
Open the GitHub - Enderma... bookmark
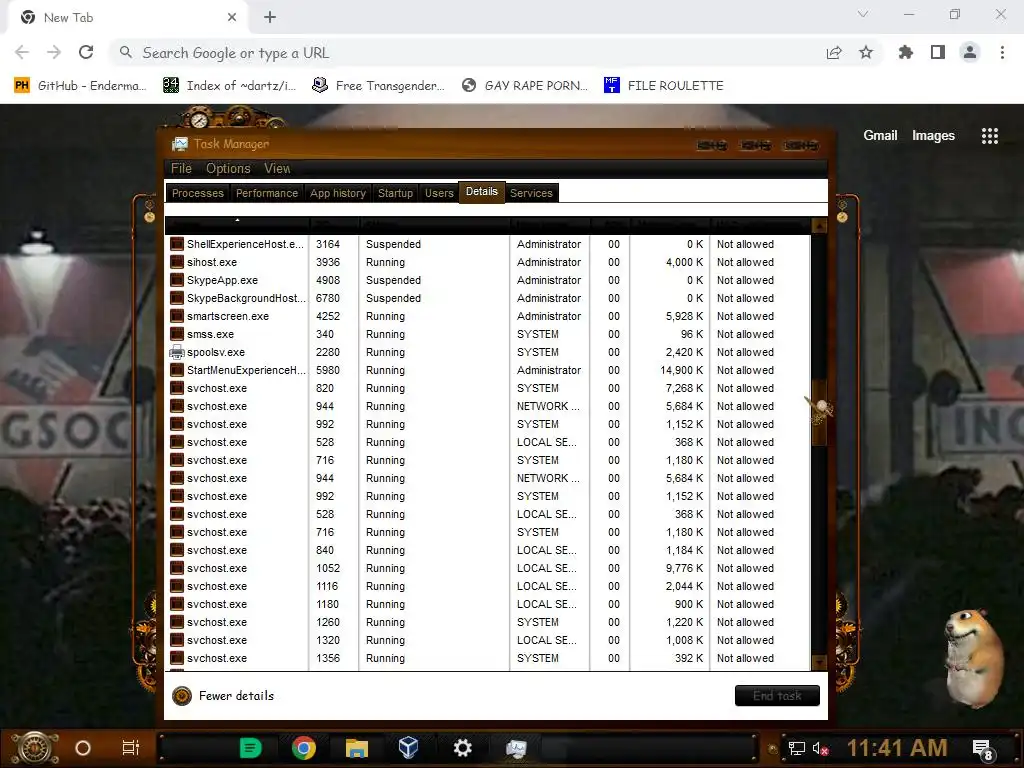coord(80,86)
